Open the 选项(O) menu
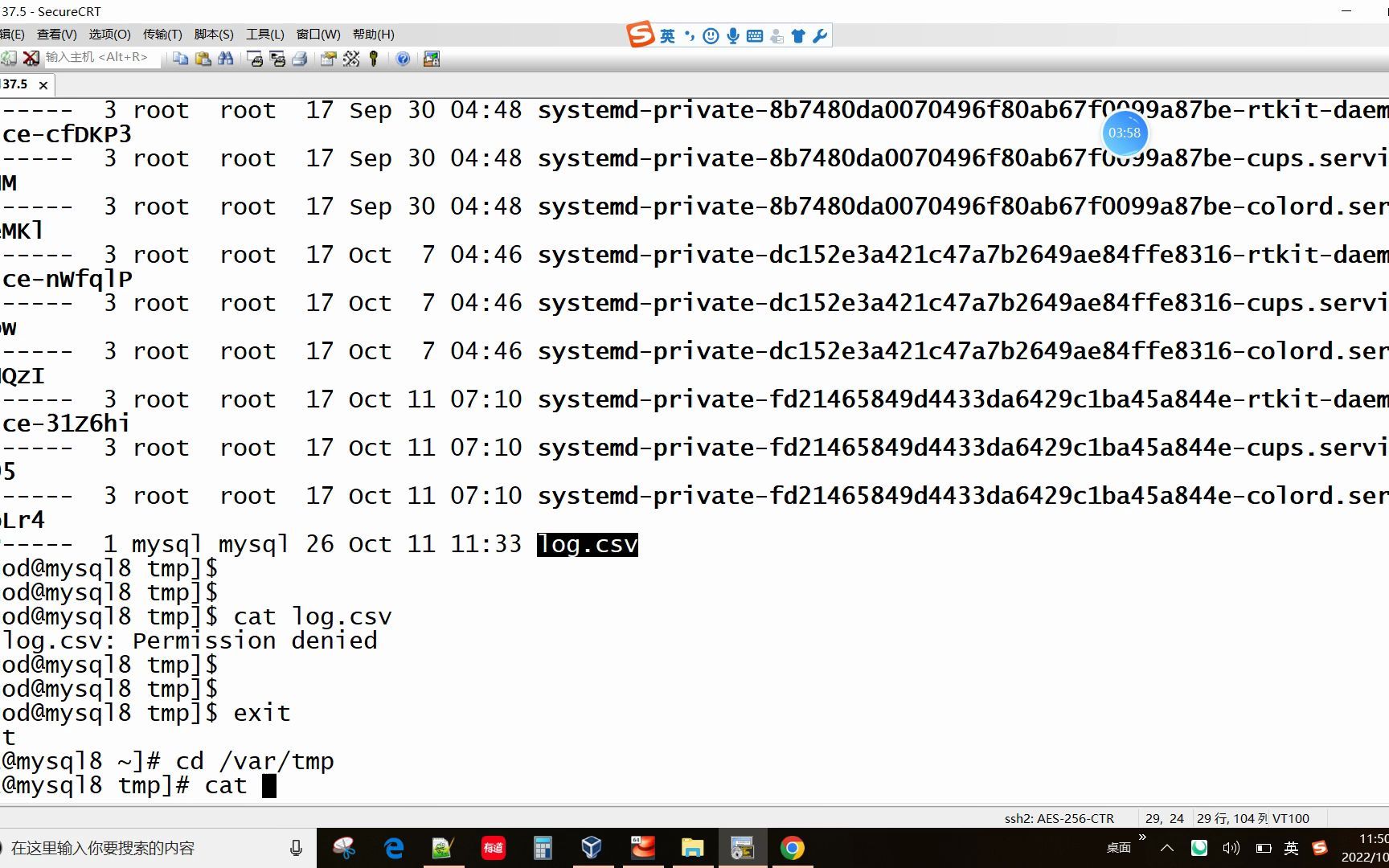 point(109,34)
